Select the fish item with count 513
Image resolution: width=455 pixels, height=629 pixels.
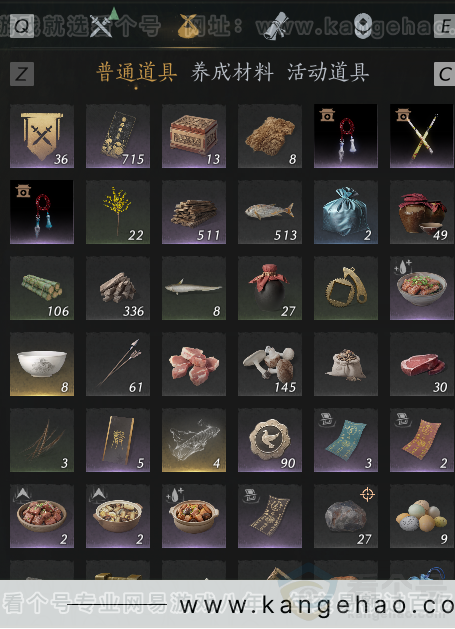(x=270, y=212)
